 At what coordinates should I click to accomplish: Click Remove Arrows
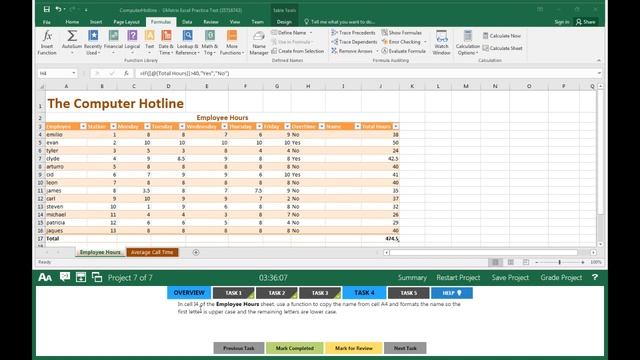coord(352,51)
